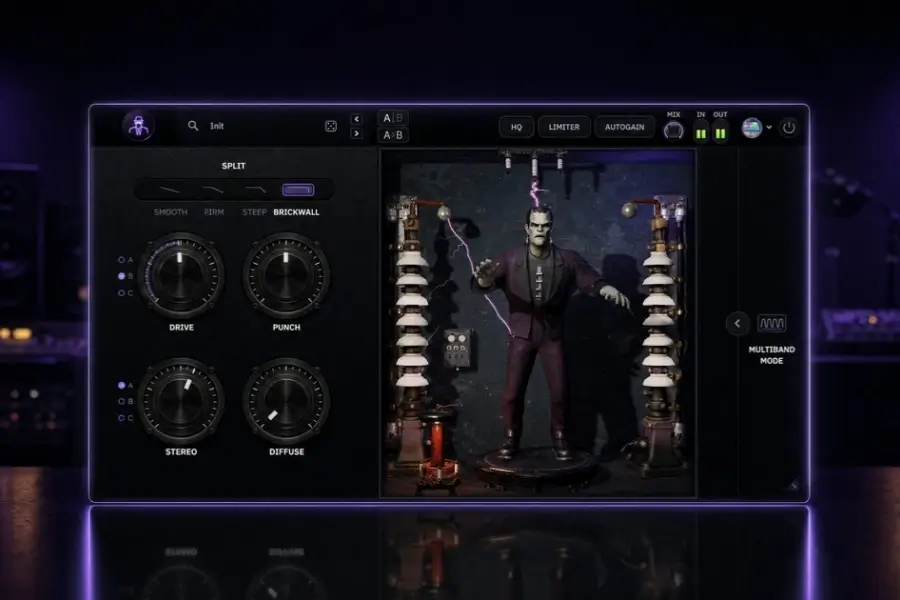Toggle the A|B compare button
This screenshot has width=900, height=600.
(x=393, y=118)
